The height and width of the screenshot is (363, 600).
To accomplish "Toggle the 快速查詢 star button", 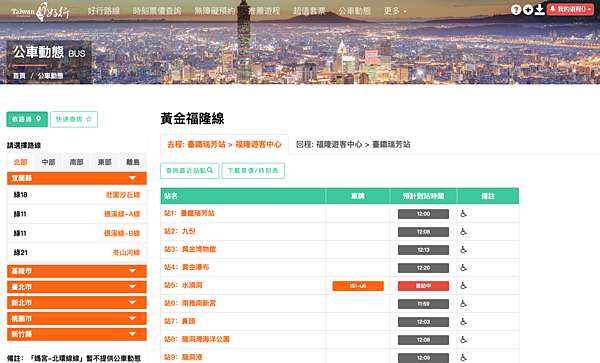I will point(74,119).
